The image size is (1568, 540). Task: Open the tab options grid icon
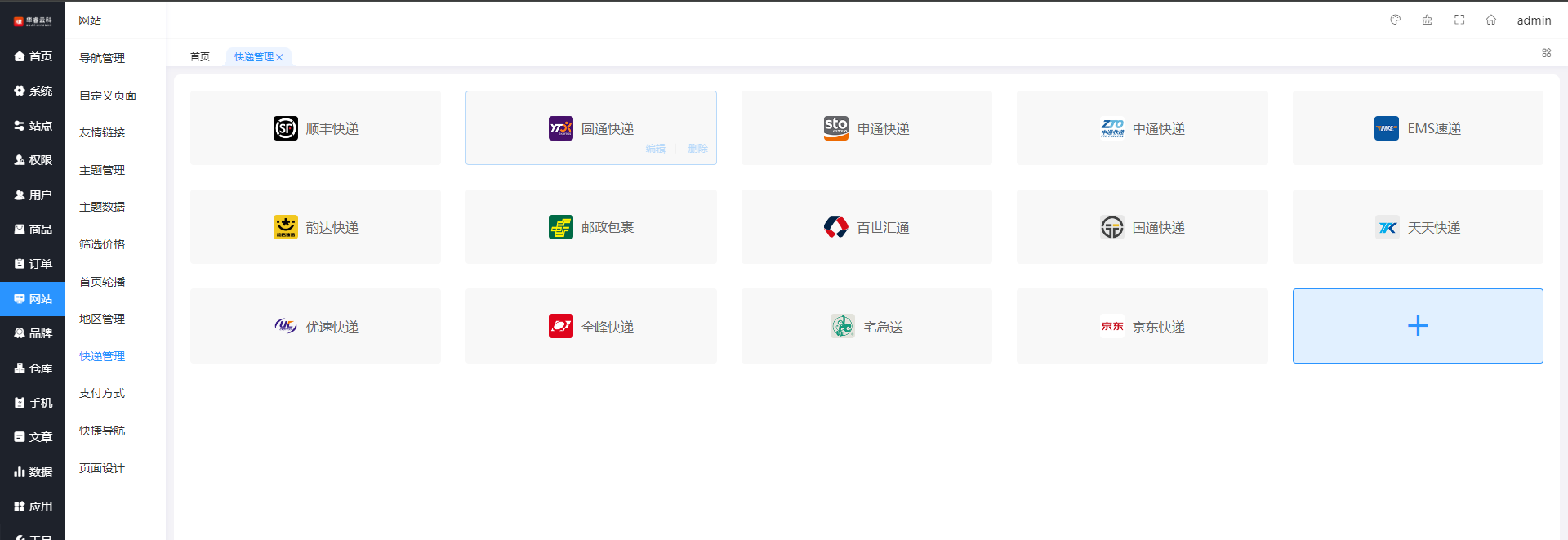click(1546, 53)
